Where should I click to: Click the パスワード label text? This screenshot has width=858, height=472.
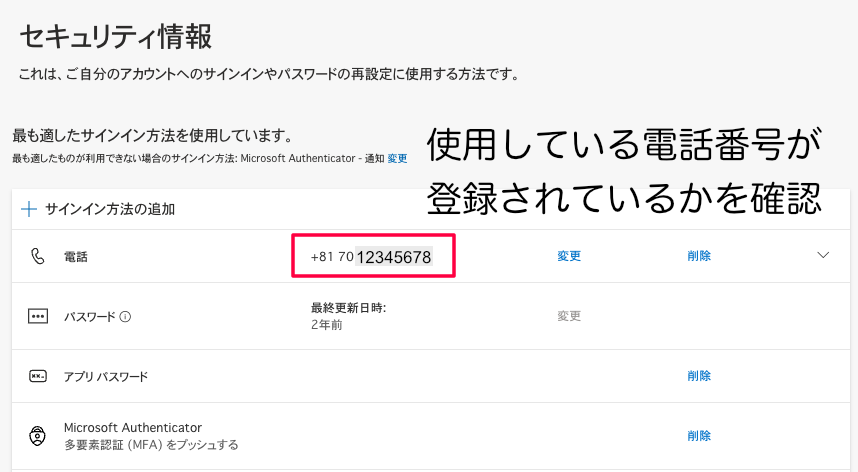pos(90,317)
